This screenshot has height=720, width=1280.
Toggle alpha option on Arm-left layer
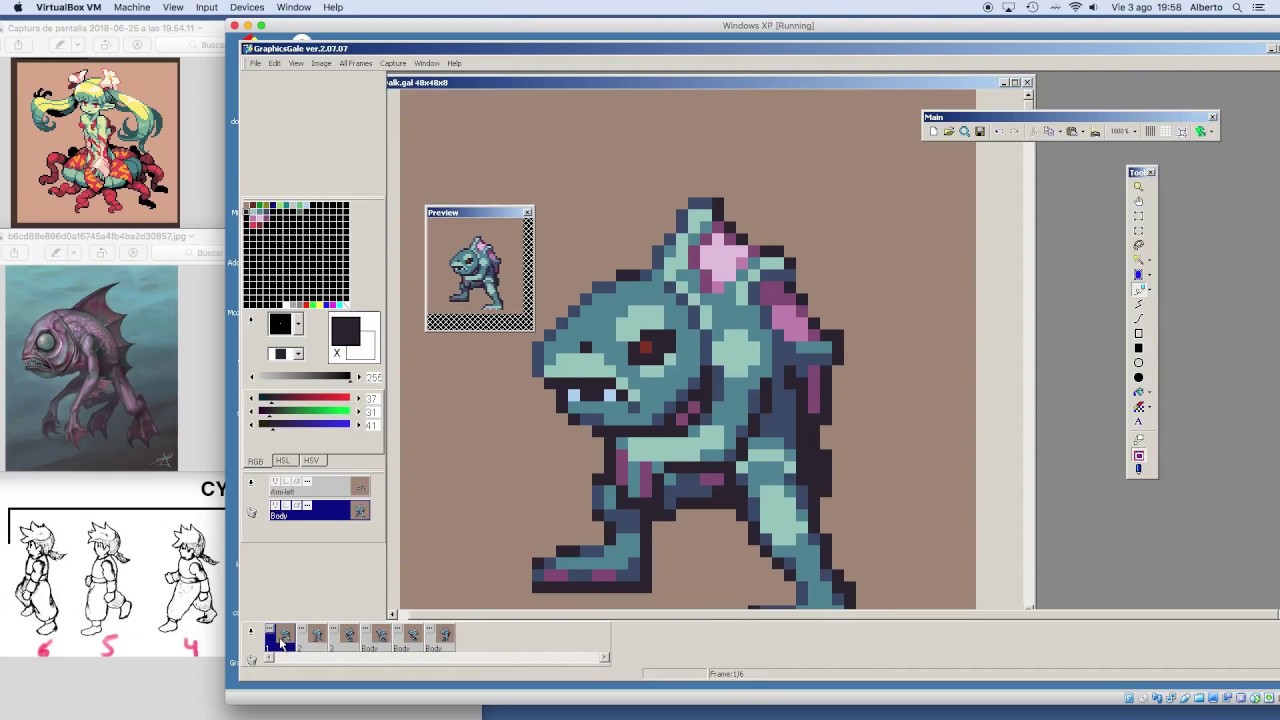[297, 481]
